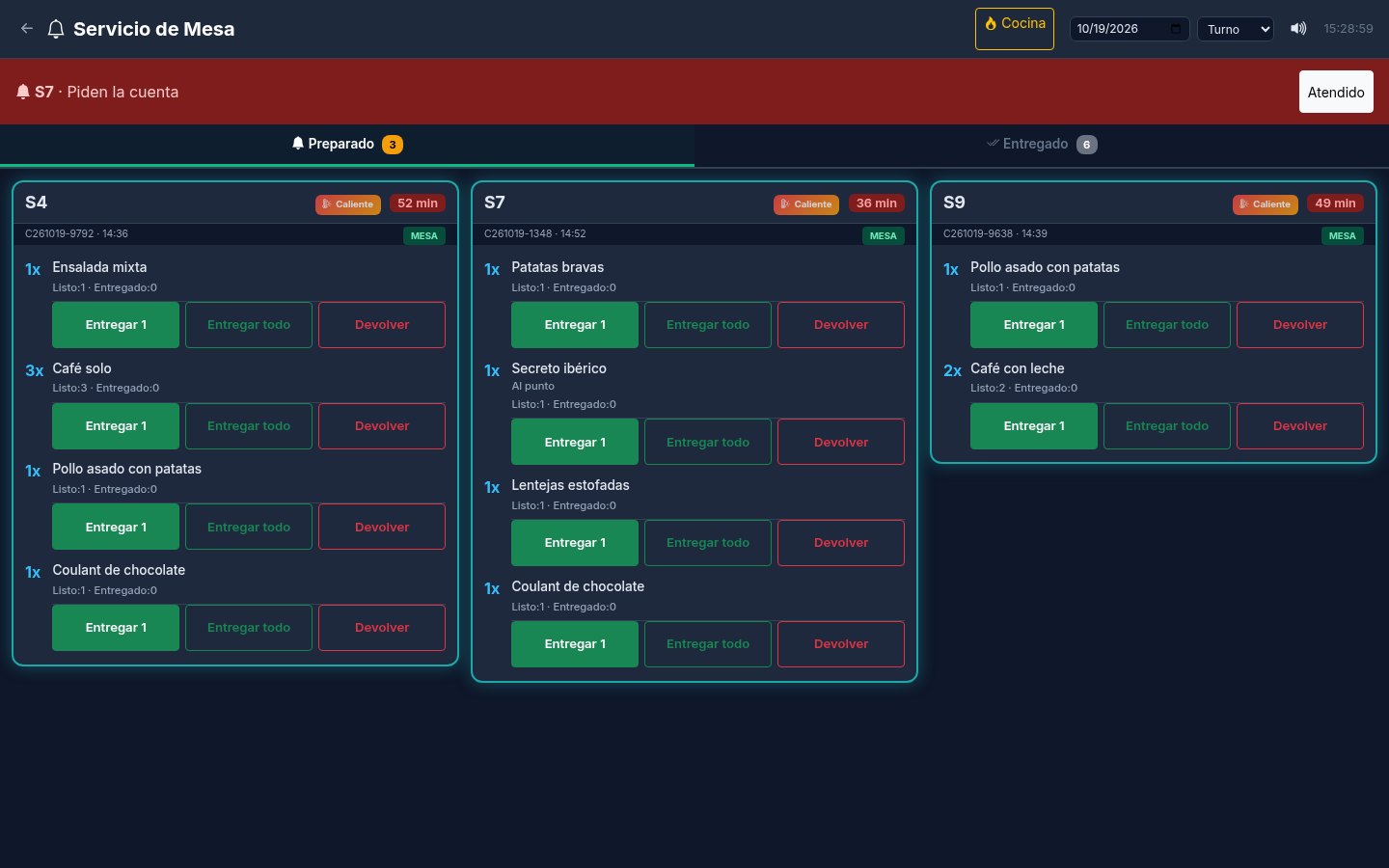The image size is (1389, 868).
Task: Mute the sound speaker icon
Action: point(1298,29)
